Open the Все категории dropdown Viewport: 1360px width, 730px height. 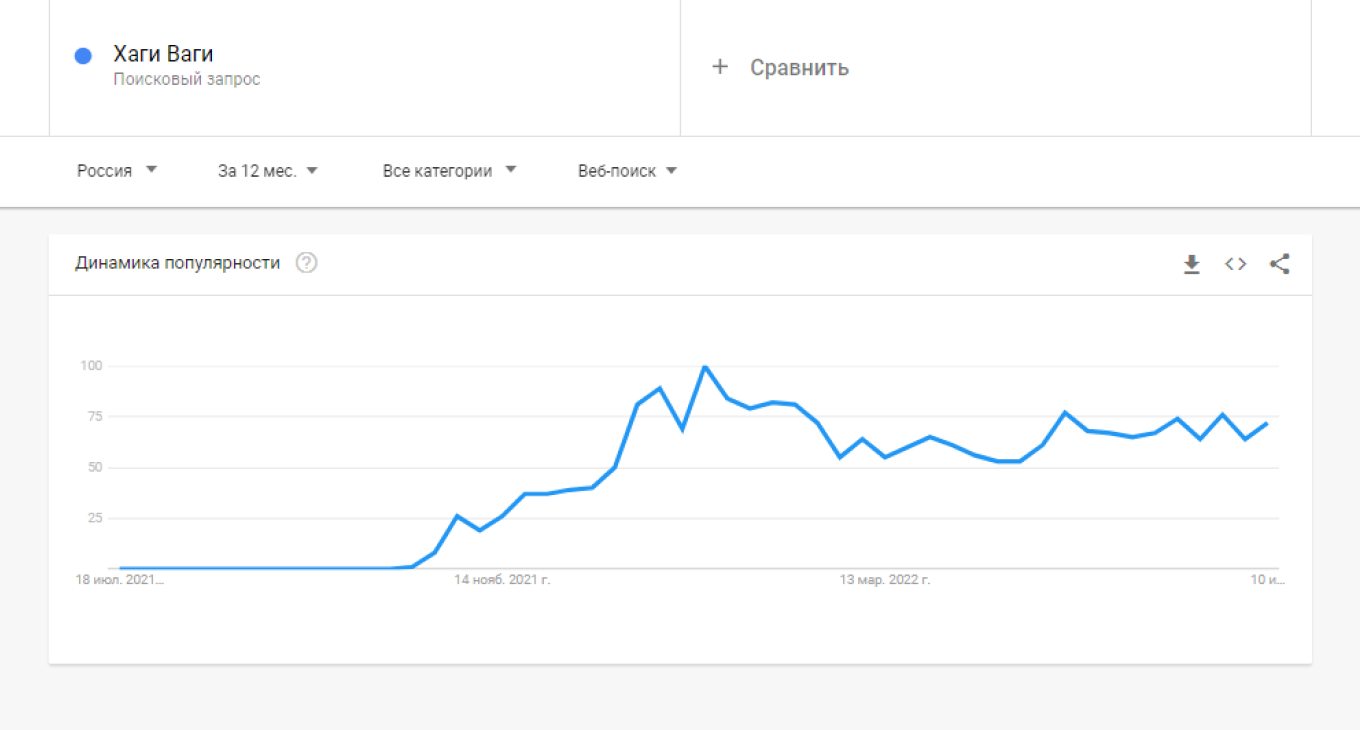point(449,171)
